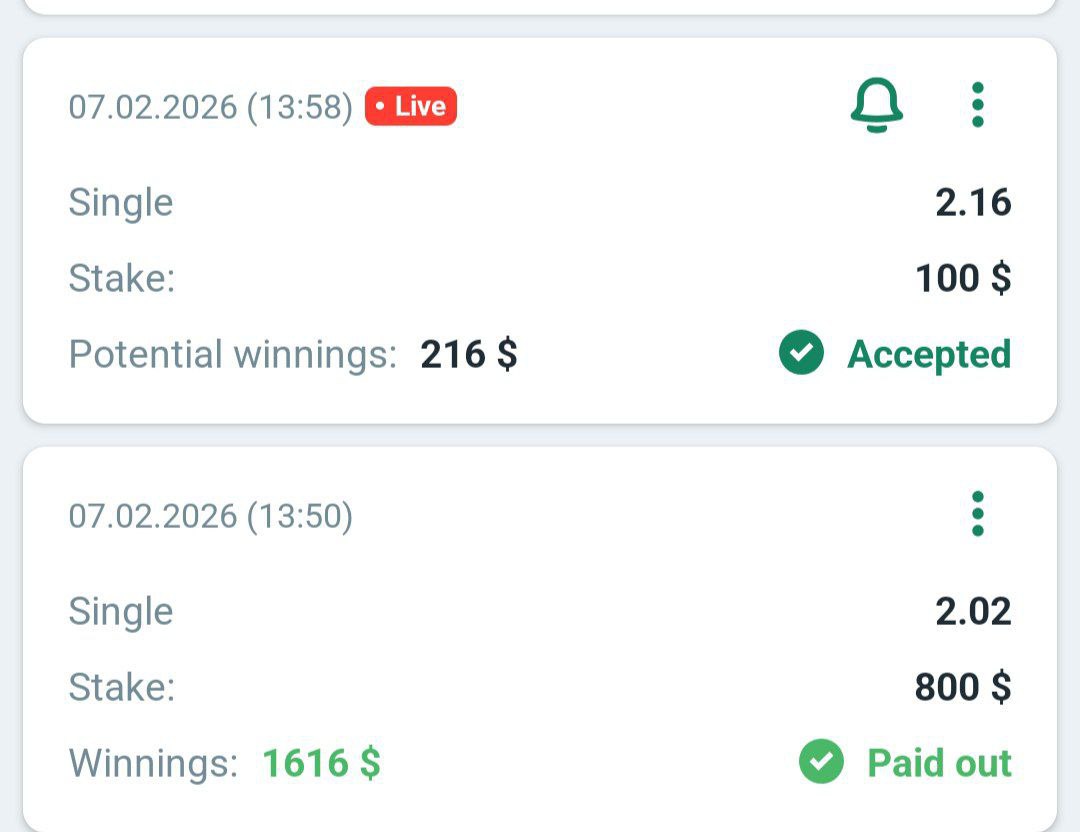Click the 2.16 odds value

click(x=973, y=203)
